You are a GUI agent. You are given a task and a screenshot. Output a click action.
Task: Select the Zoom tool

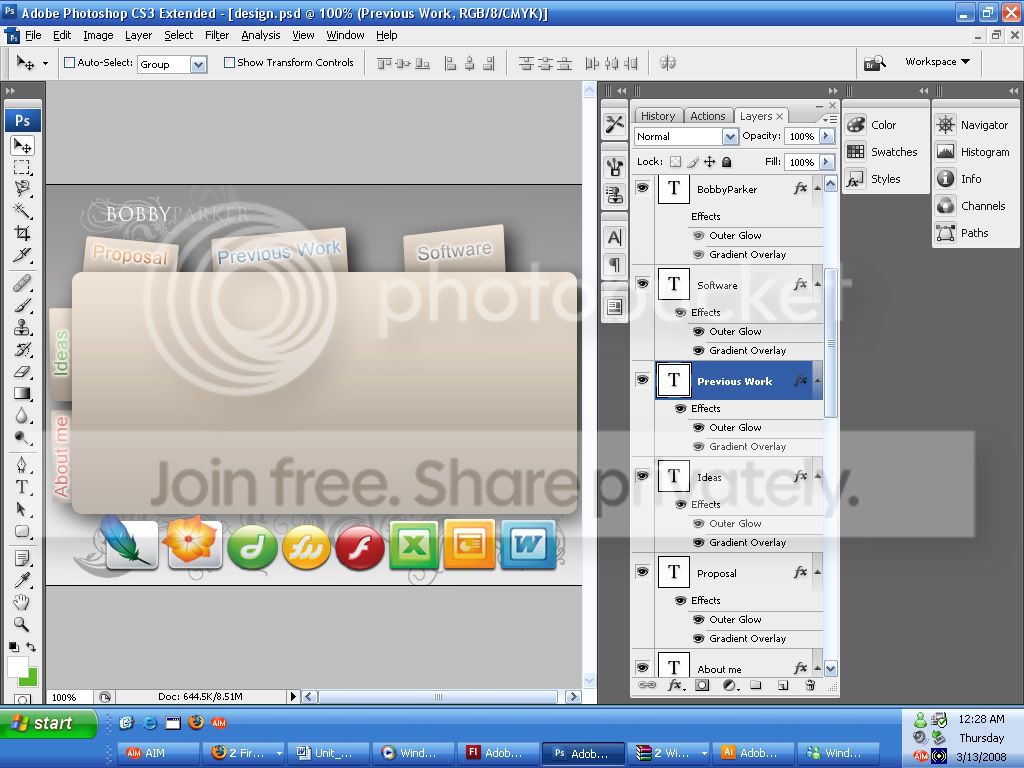click(22, 624)
